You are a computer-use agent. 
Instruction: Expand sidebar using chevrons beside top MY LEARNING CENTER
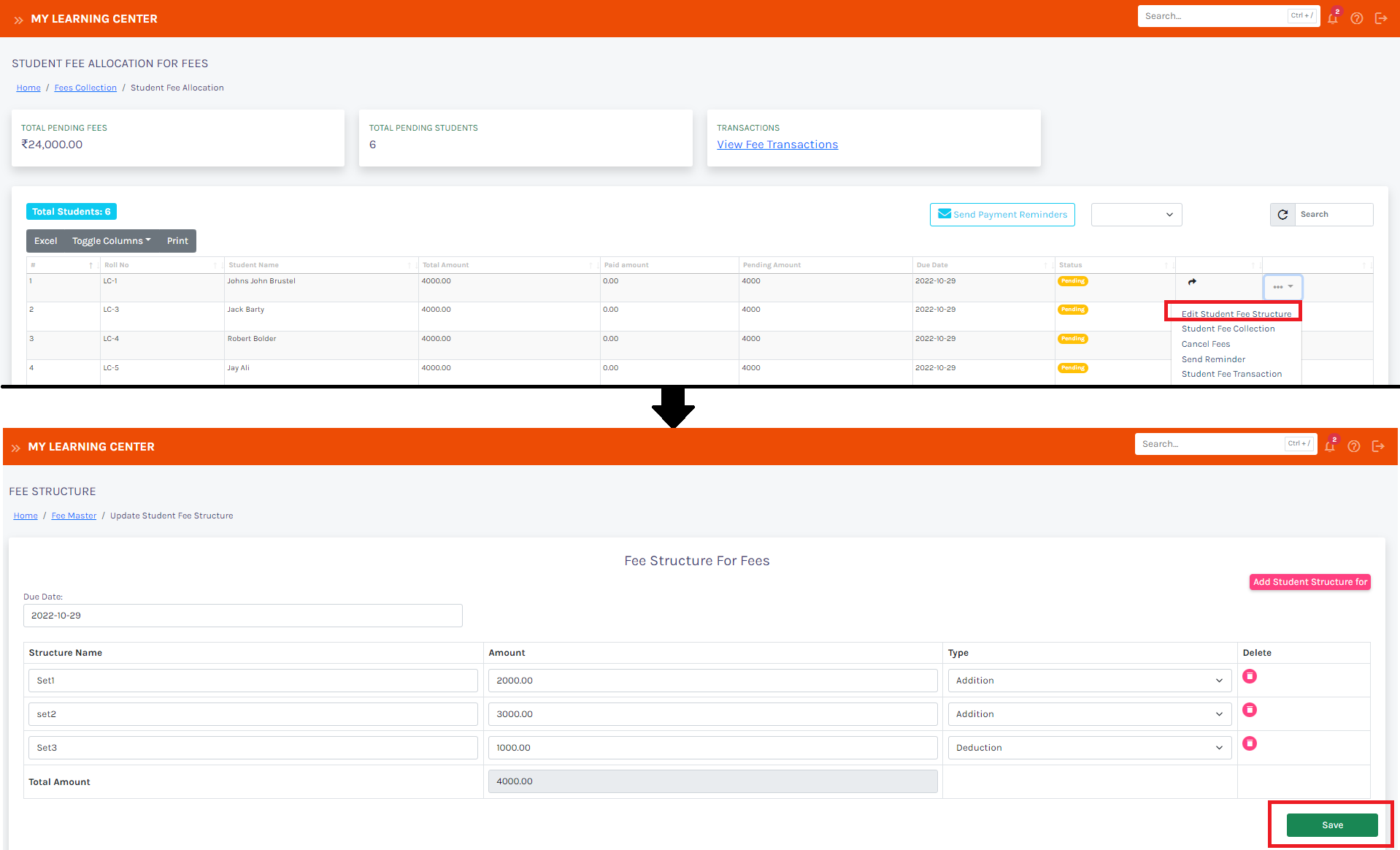(18, 20)
